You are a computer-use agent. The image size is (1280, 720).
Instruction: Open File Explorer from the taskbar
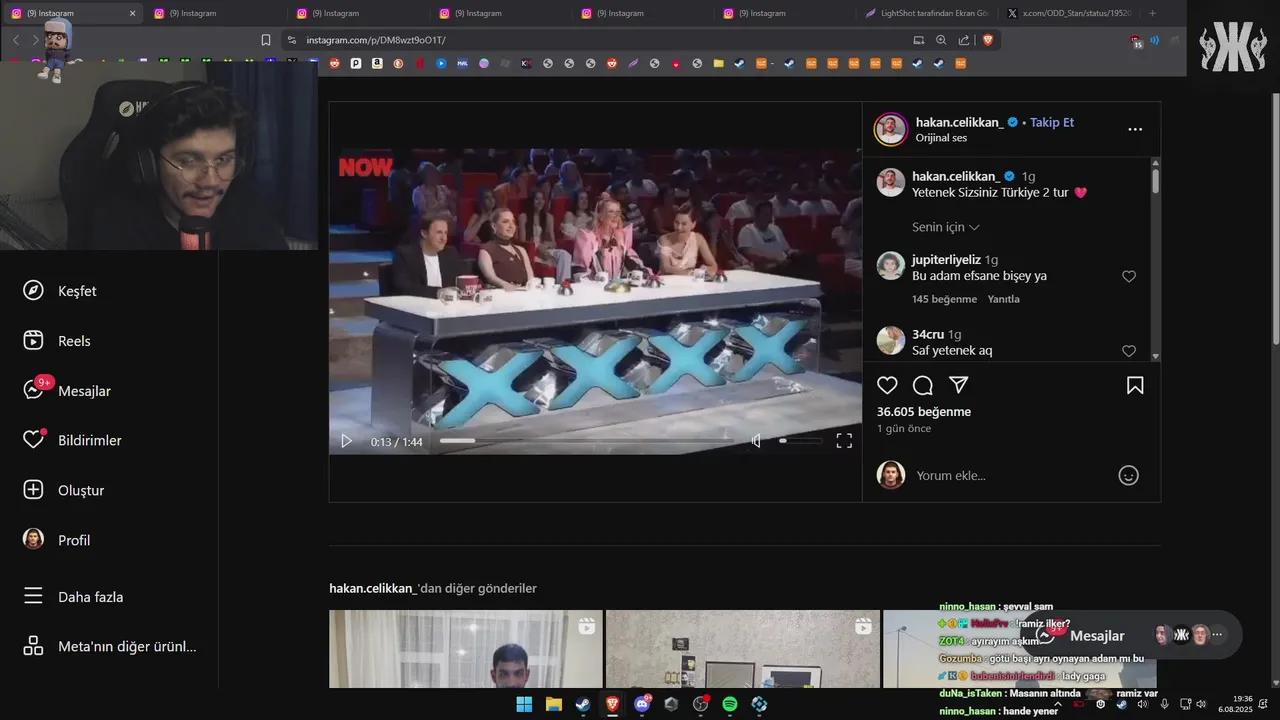[x=553, y=704]
